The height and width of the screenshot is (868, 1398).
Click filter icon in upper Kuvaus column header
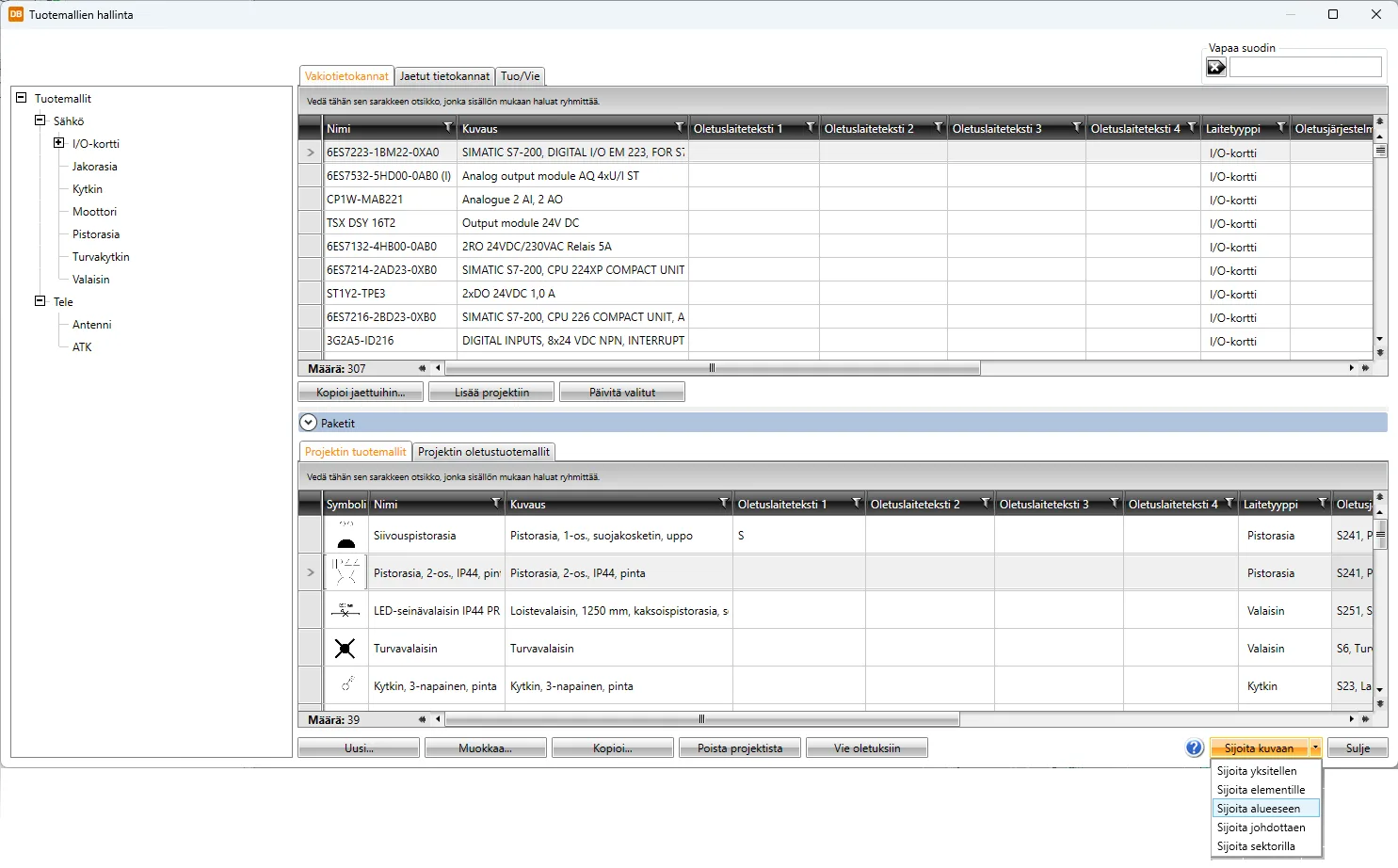pos(680,128)
